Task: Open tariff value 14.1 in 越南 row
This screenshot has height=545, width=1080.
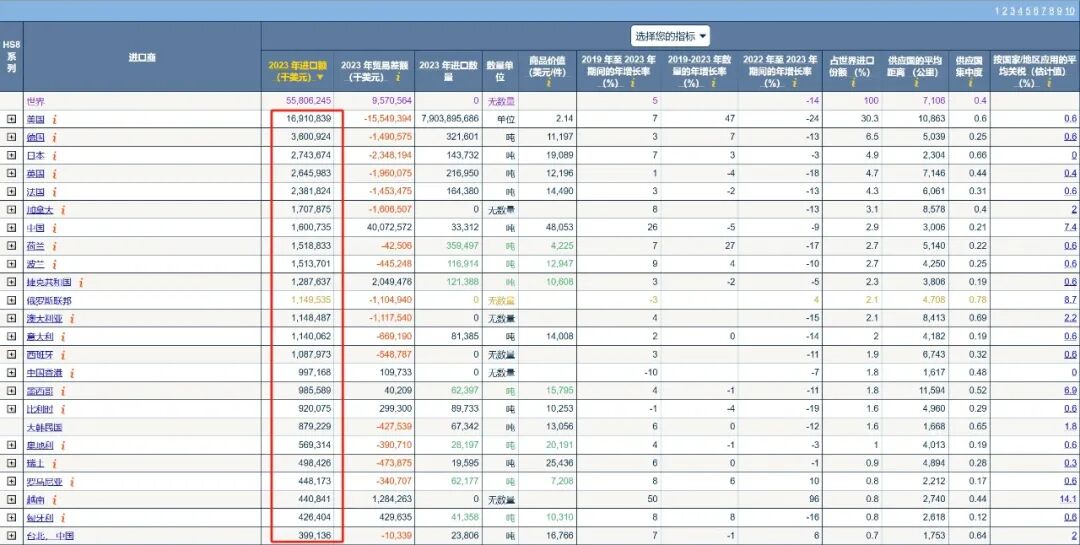Action: 1068,500
